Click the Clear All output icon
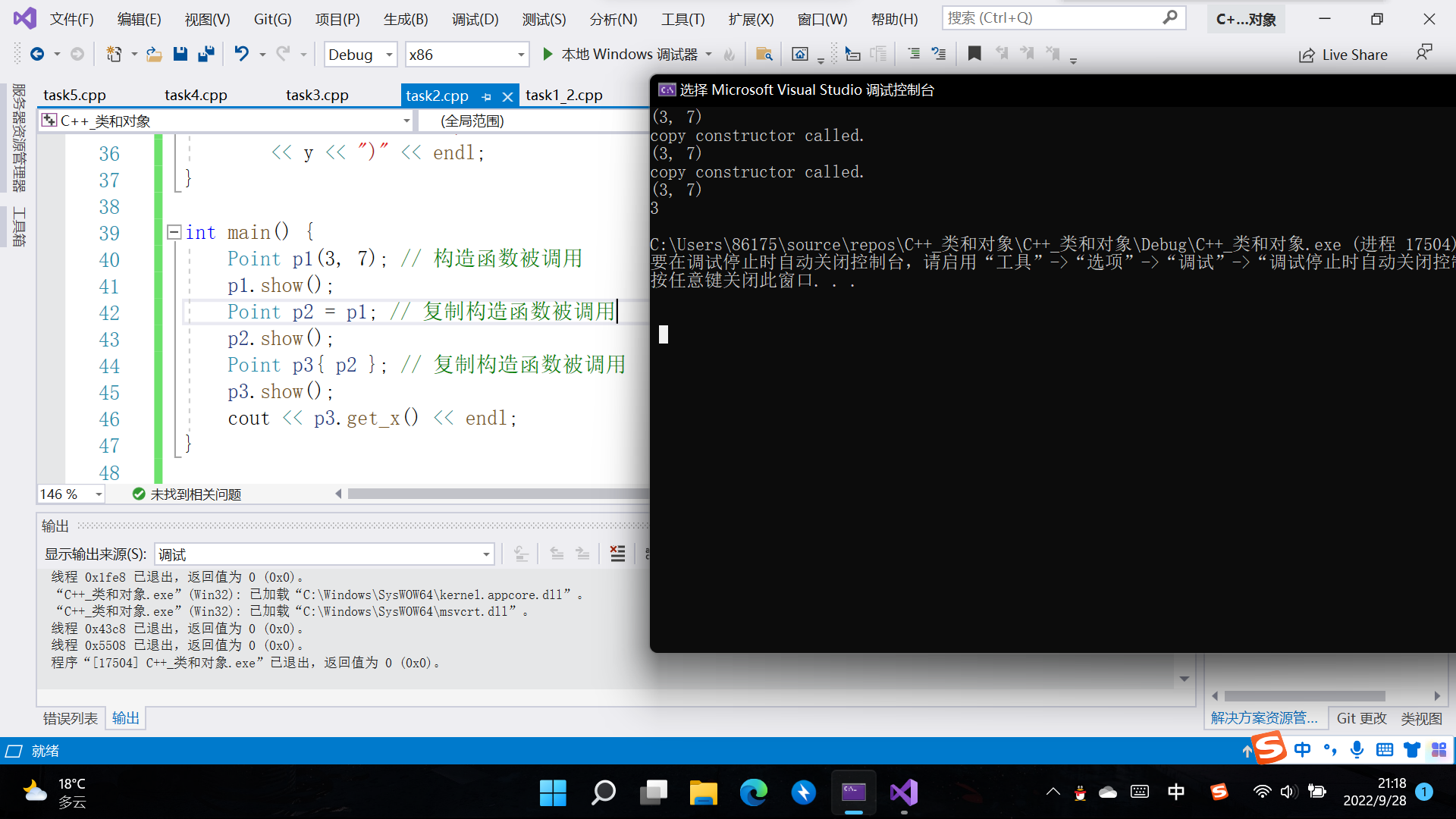Screen dimensions: 1456x819 click(618, 554)
